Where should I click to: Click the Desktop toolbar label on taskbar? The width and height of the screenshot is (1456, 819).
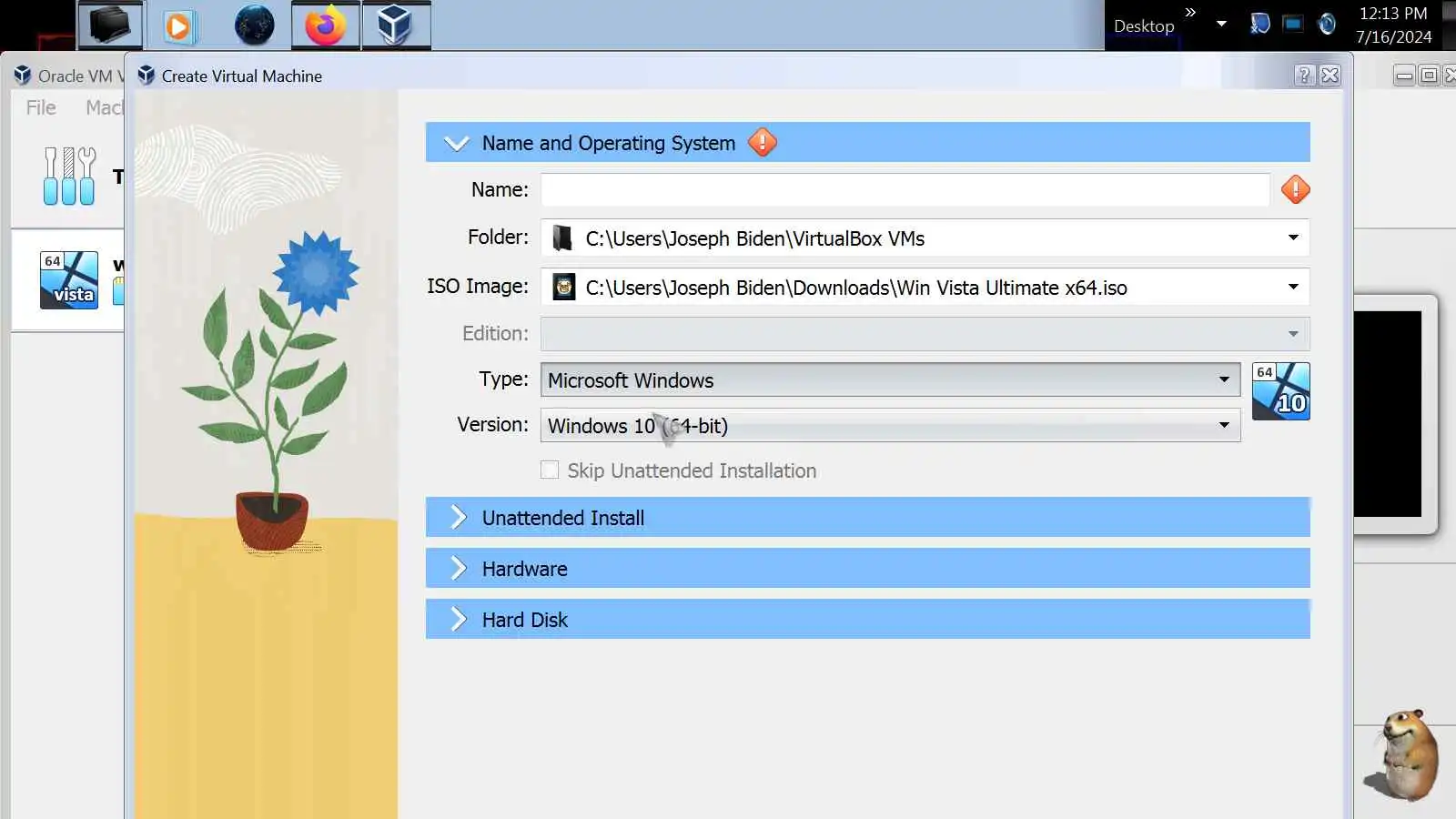point(1144,26)
